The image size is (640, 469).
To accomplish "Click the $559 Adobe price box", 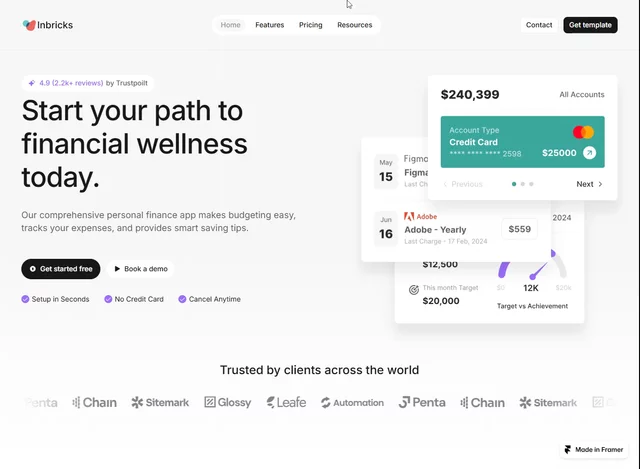I will [520, 229].
